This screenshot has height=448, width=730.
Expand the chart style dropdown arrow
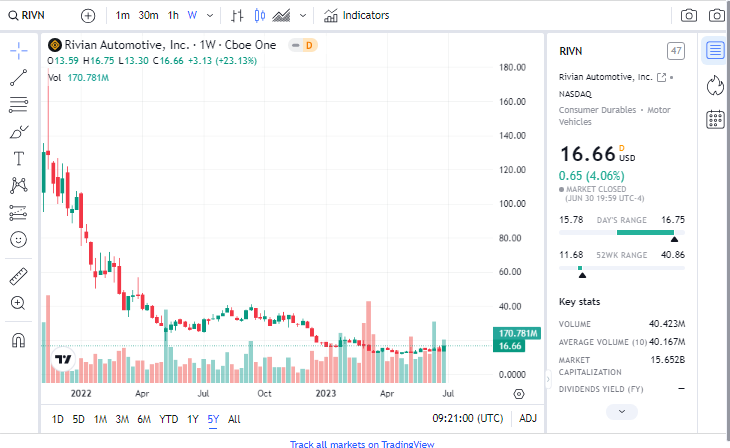[x=303, y=16]
